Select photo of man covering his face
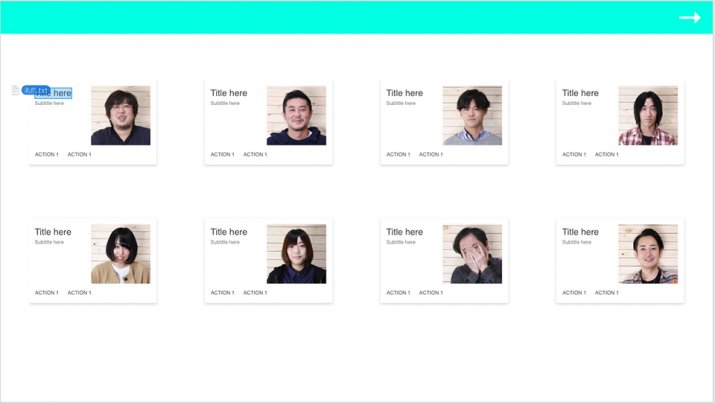The width and height of the screenshot is (715, 403). coord(472,254)
